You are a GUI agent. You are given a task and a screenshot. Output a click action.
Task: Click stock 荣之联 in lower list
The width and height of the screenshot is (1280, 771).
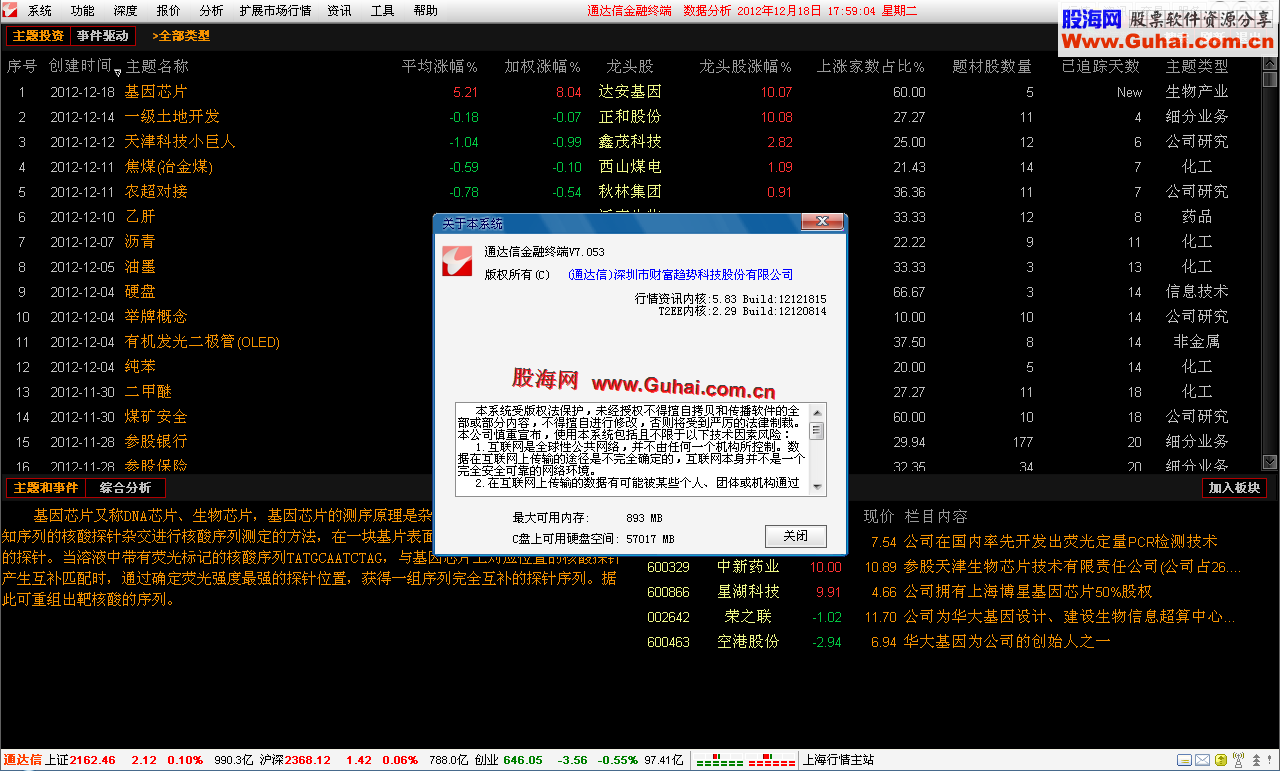click(748, 617)
